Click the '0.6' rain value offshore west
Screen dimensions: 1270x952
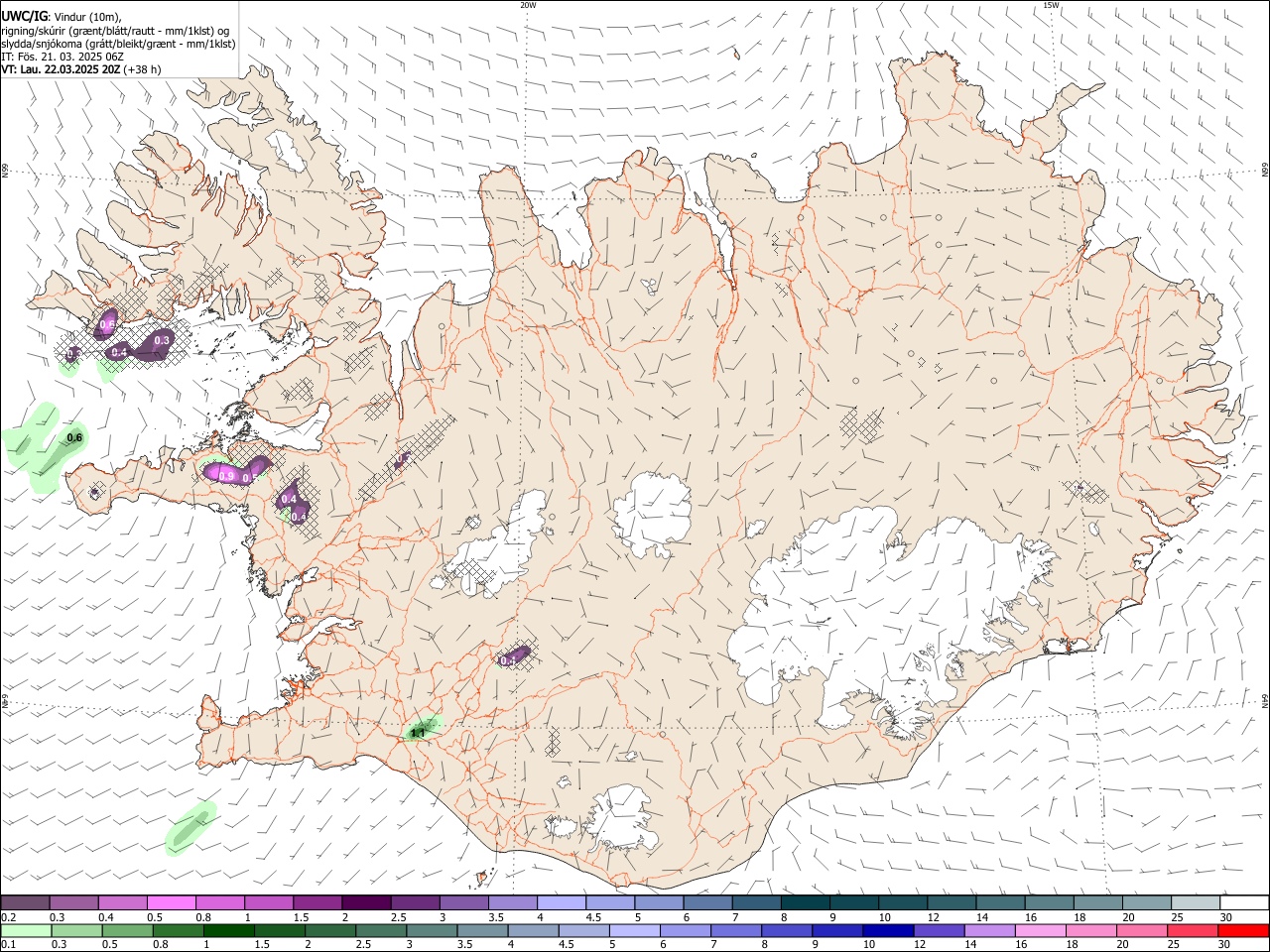pos(74,437)
